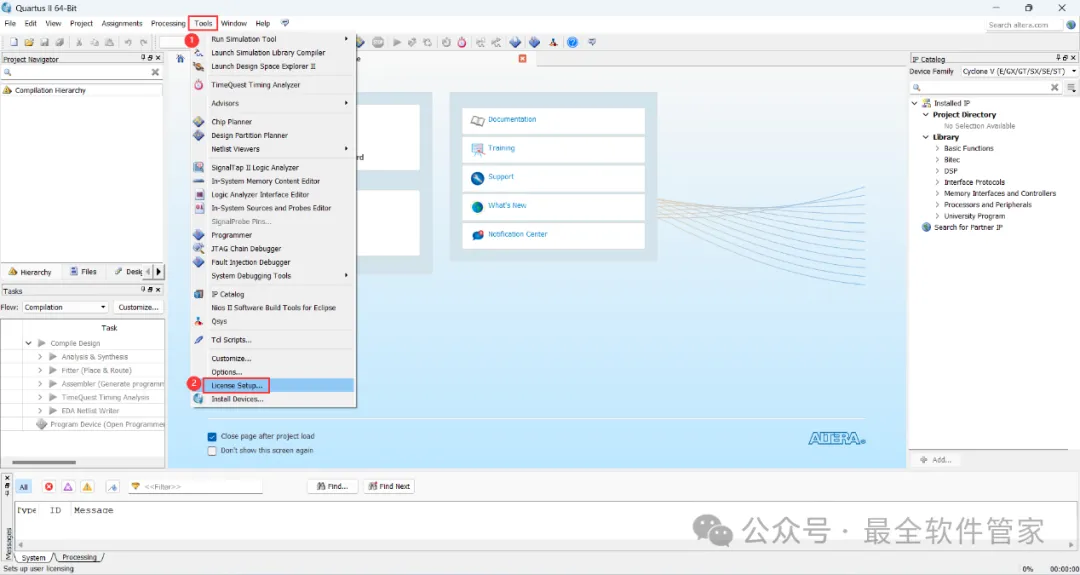Click the web globe icon beside Search altera.com
1080x575 pixels.
1070,25
